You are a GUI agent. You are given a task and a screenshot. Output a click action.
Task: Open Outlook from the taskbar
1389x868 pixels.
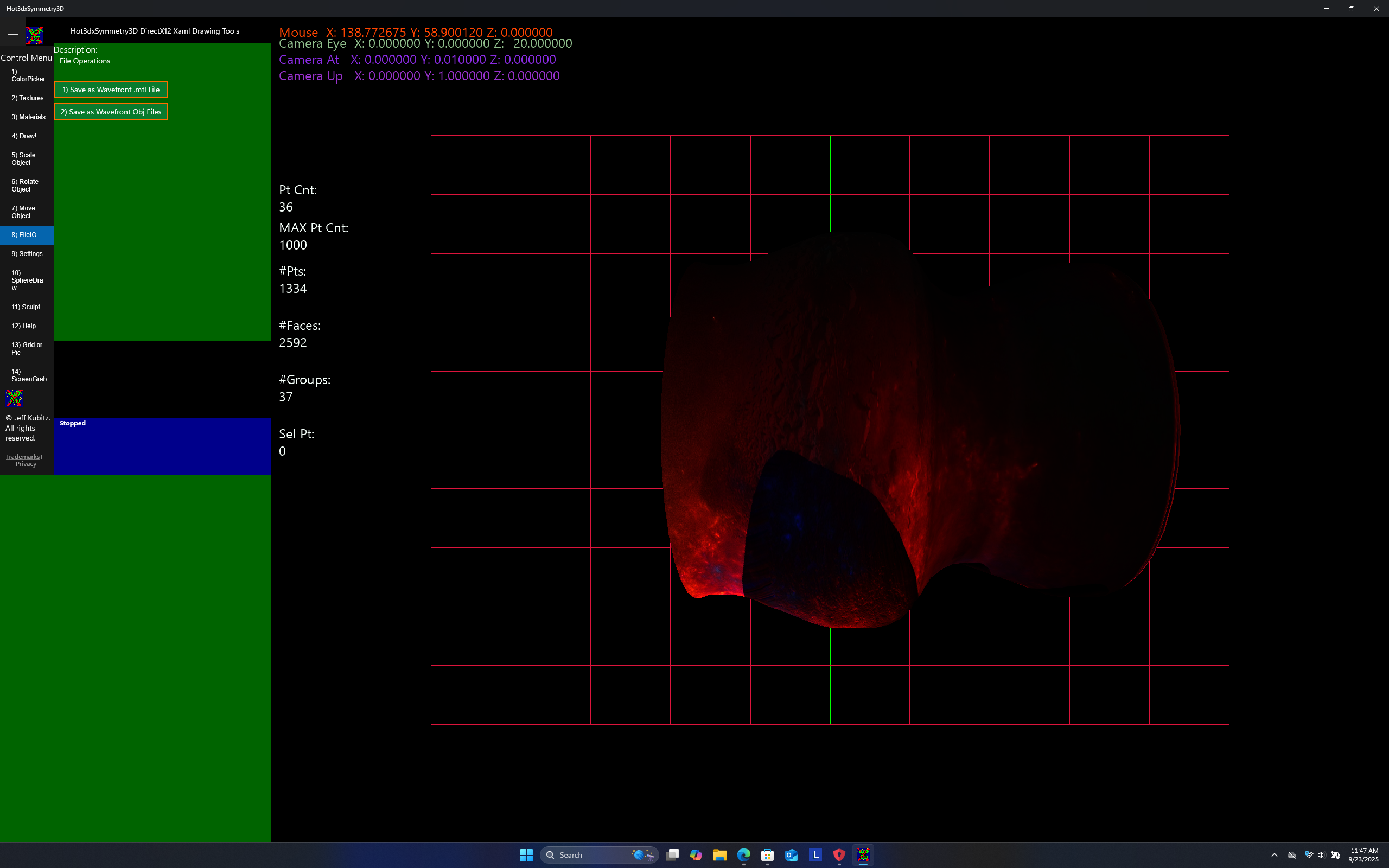pyautogui.click(x=792, y=855)
